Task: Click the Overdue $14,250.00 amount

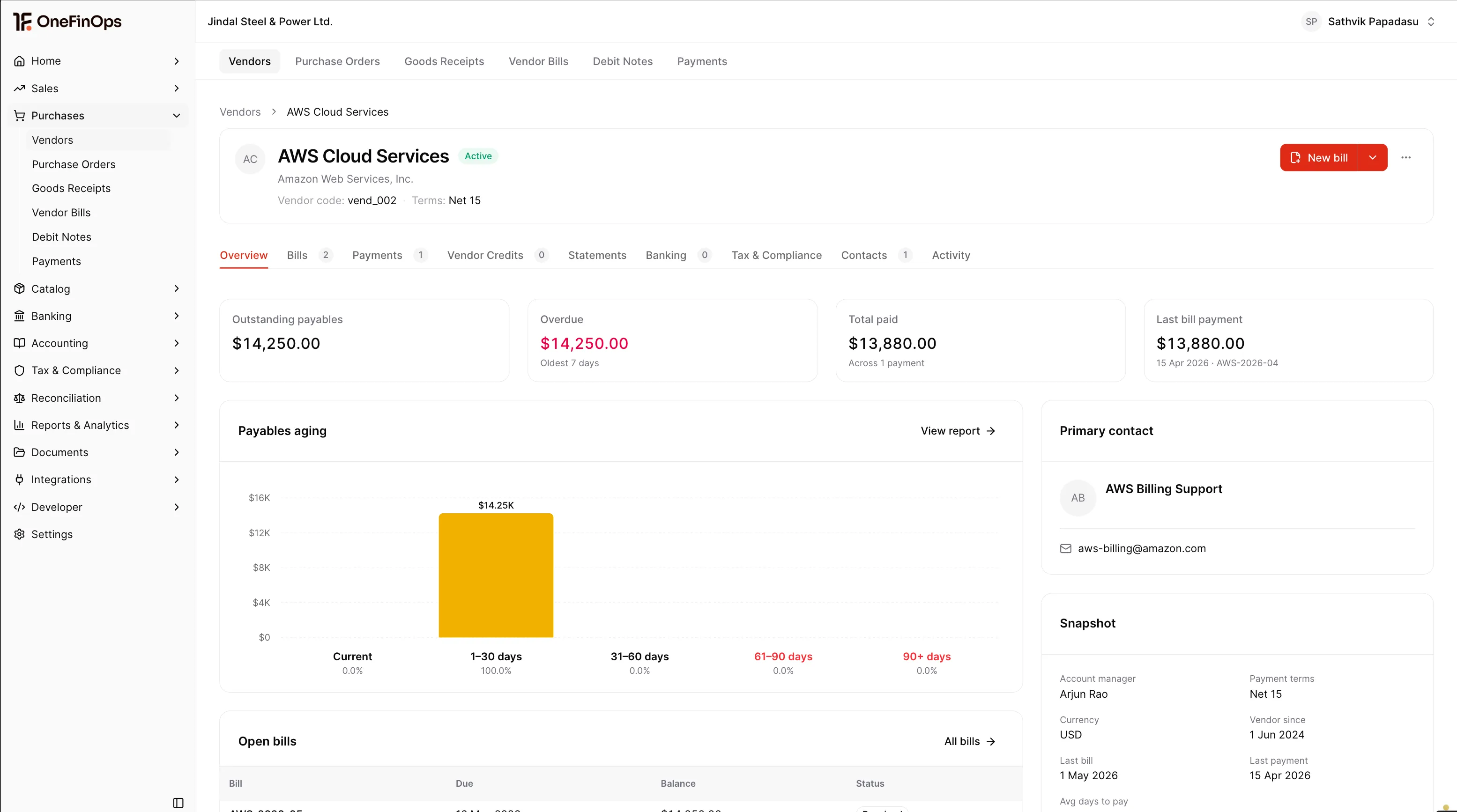Action: (584, 343)
